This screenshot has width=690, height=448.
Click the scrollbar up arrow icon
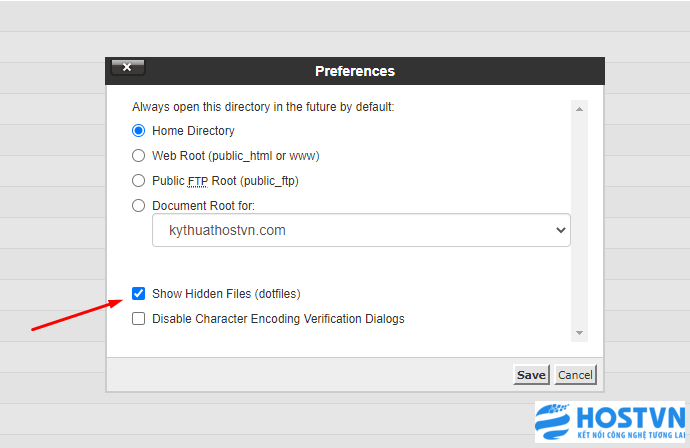click(x=579, y=109)
